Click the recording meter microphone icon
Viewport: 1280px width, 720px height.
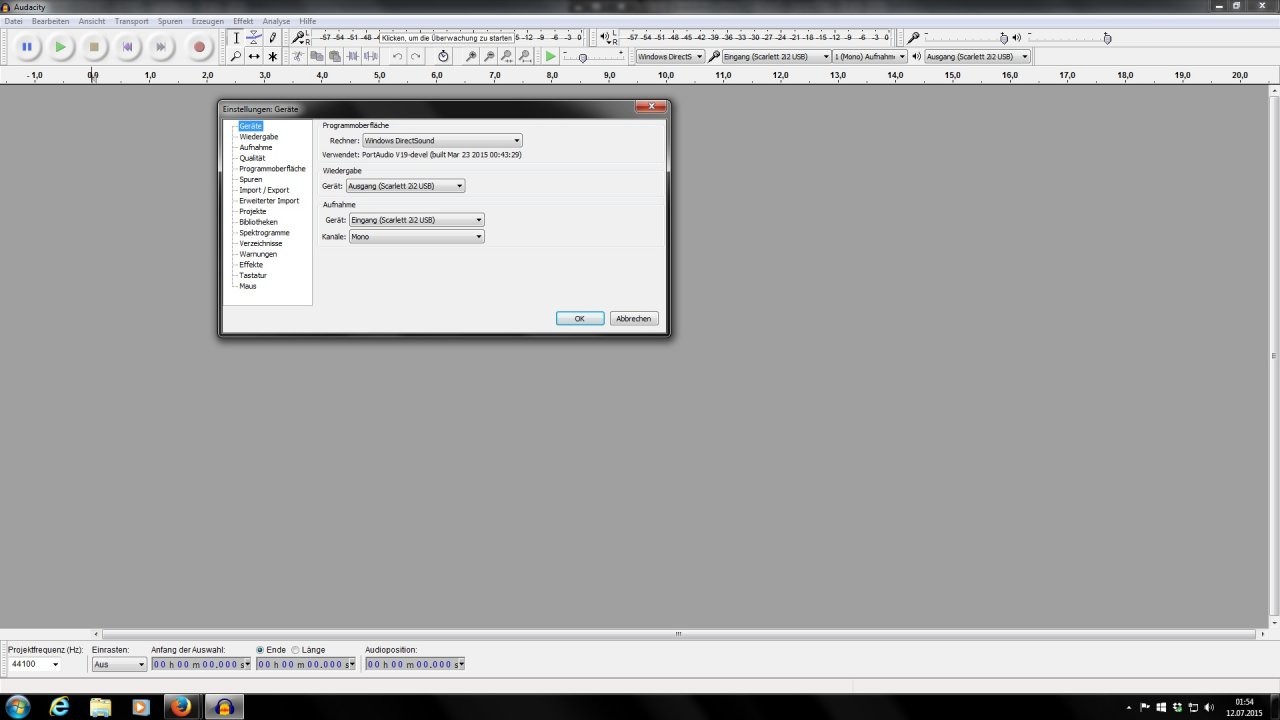click(298, 37)
